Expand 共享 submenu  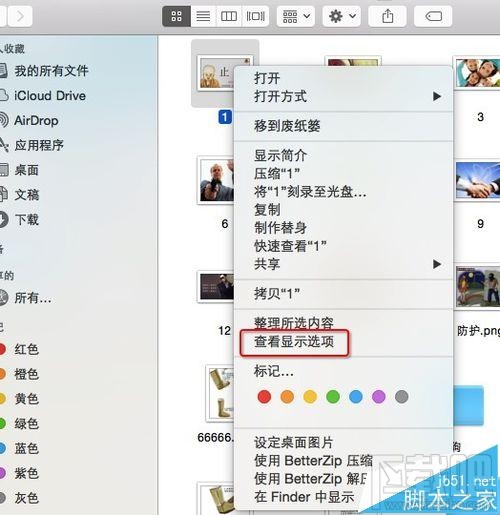pyautogui.click(x=343, y=264)
